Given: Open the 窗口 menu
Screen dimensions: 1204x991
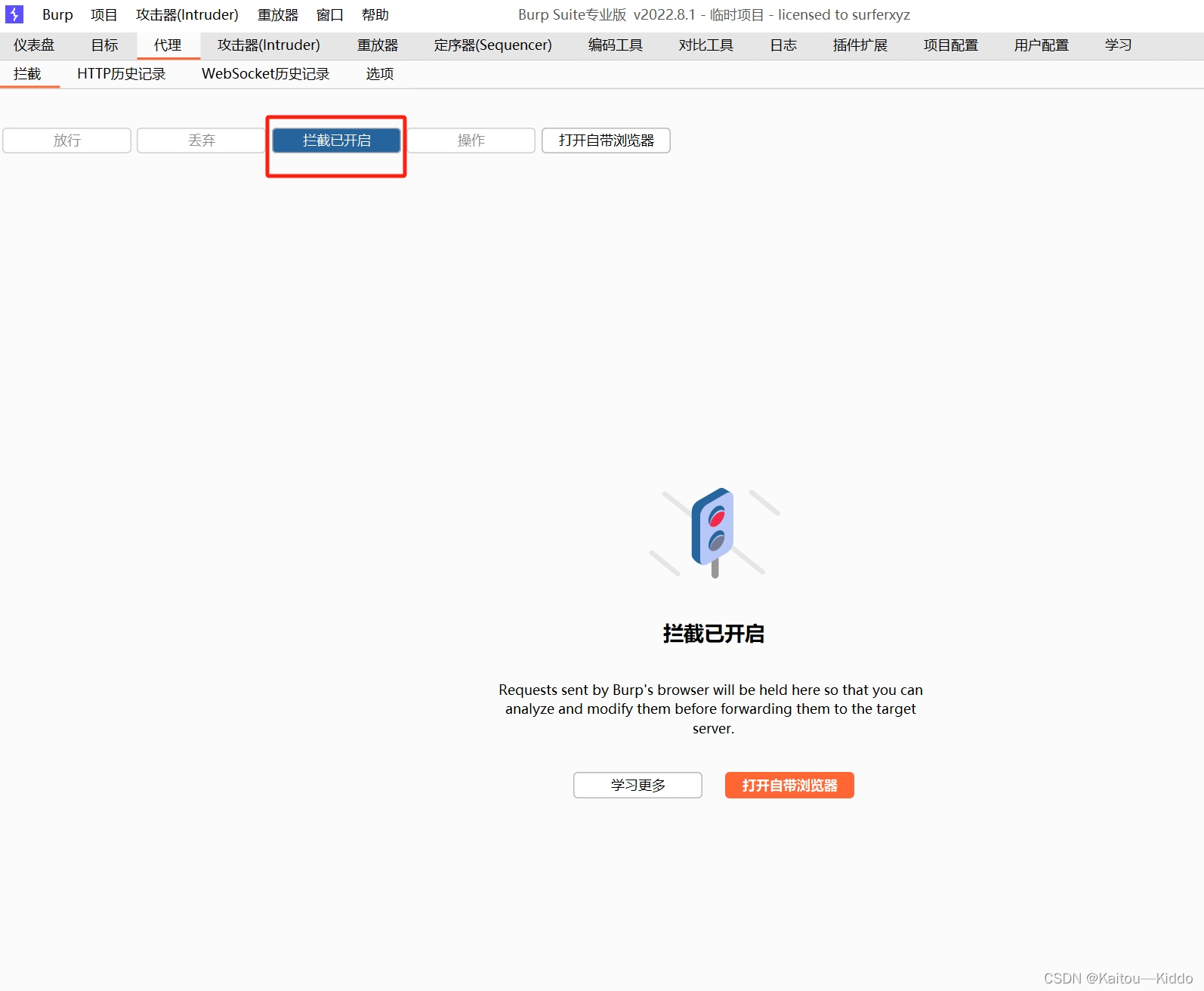Looking at the screenshot, I should pyautogui.click(x=330, y=15).
